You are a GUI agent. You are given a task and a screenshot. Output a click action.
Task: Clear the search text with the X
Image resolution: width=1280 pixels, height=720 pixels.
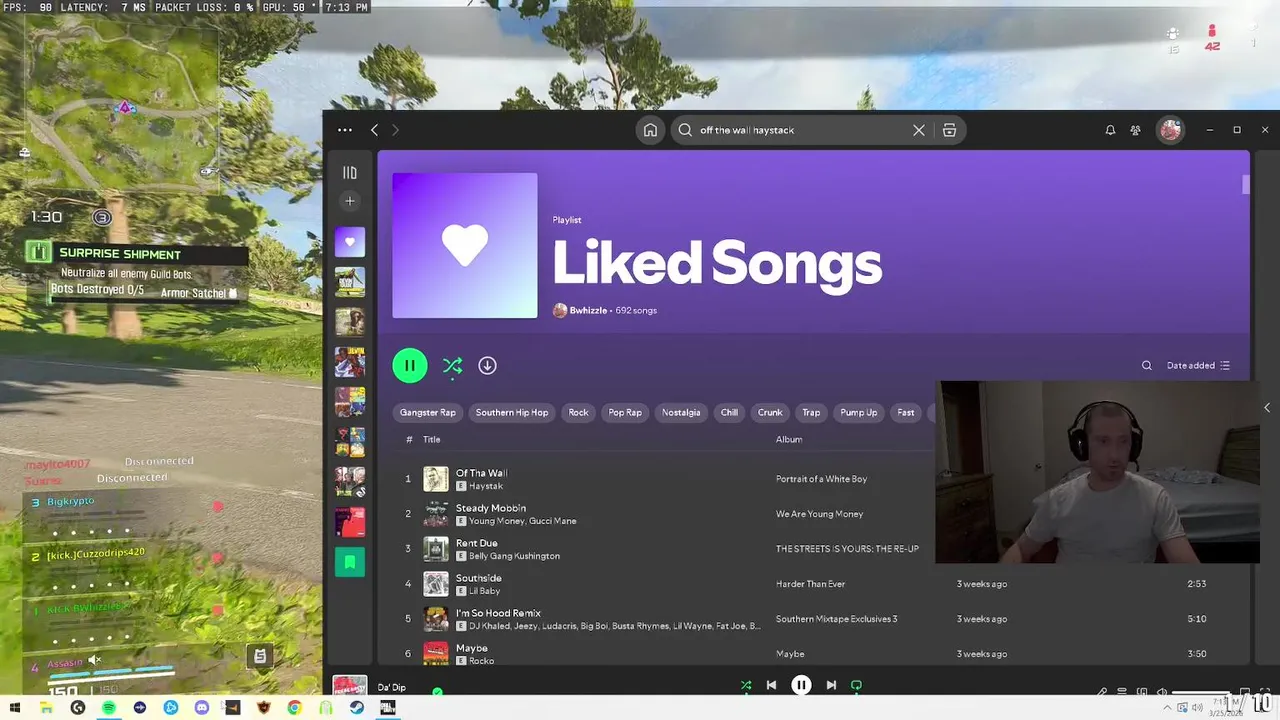[919, 130]
